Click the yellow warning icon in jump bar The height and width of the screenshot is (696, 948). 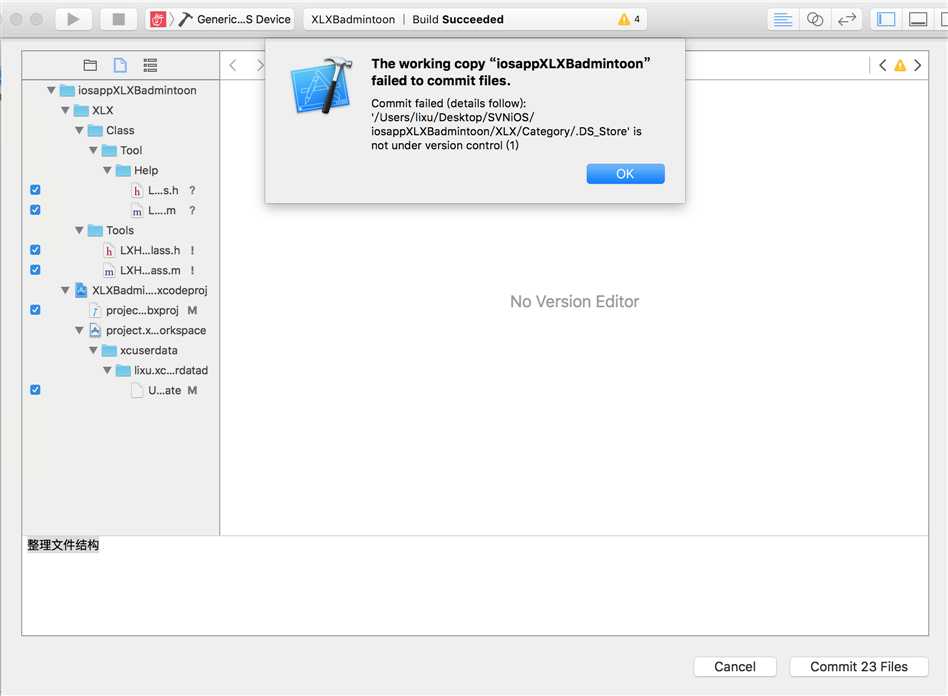(x=900, y=65)
